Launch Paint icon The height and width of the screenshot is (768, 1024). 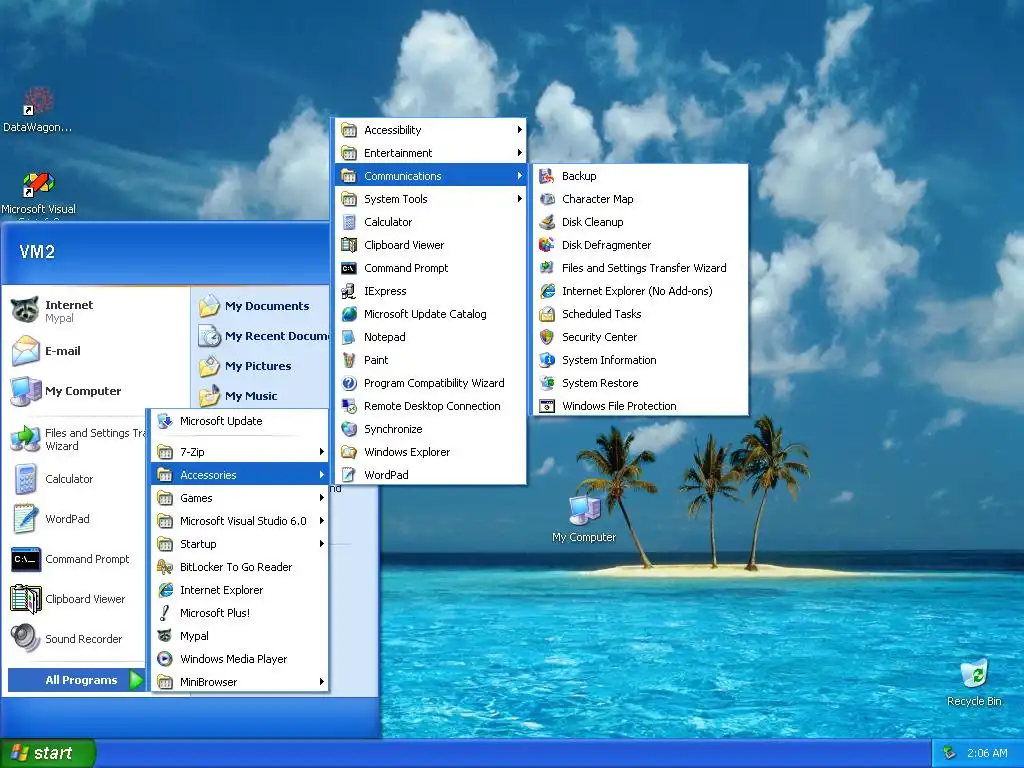(349, 360)
